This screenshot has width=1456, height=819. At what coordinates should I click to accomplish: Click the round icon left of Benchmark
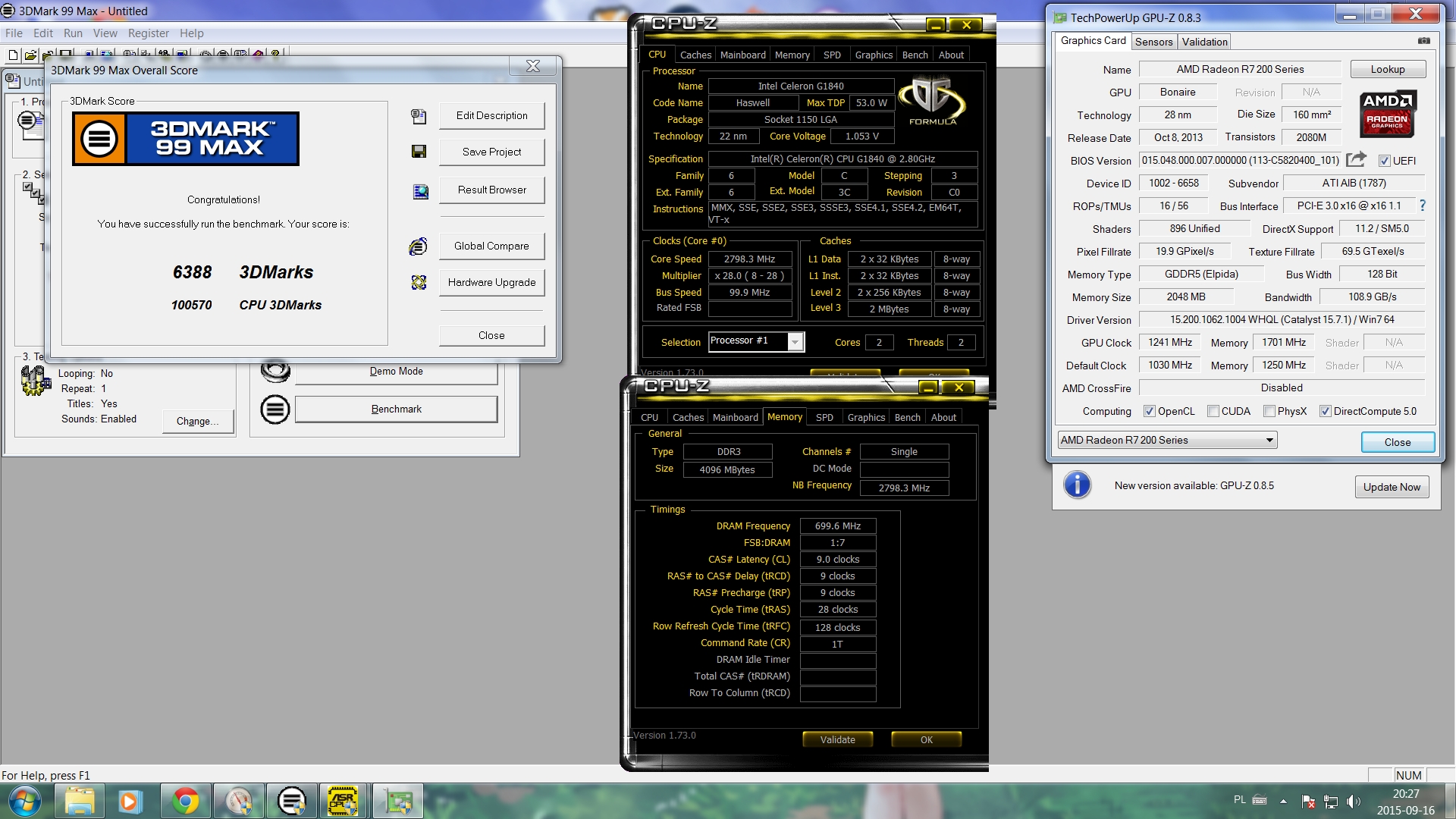click(275, 409)
